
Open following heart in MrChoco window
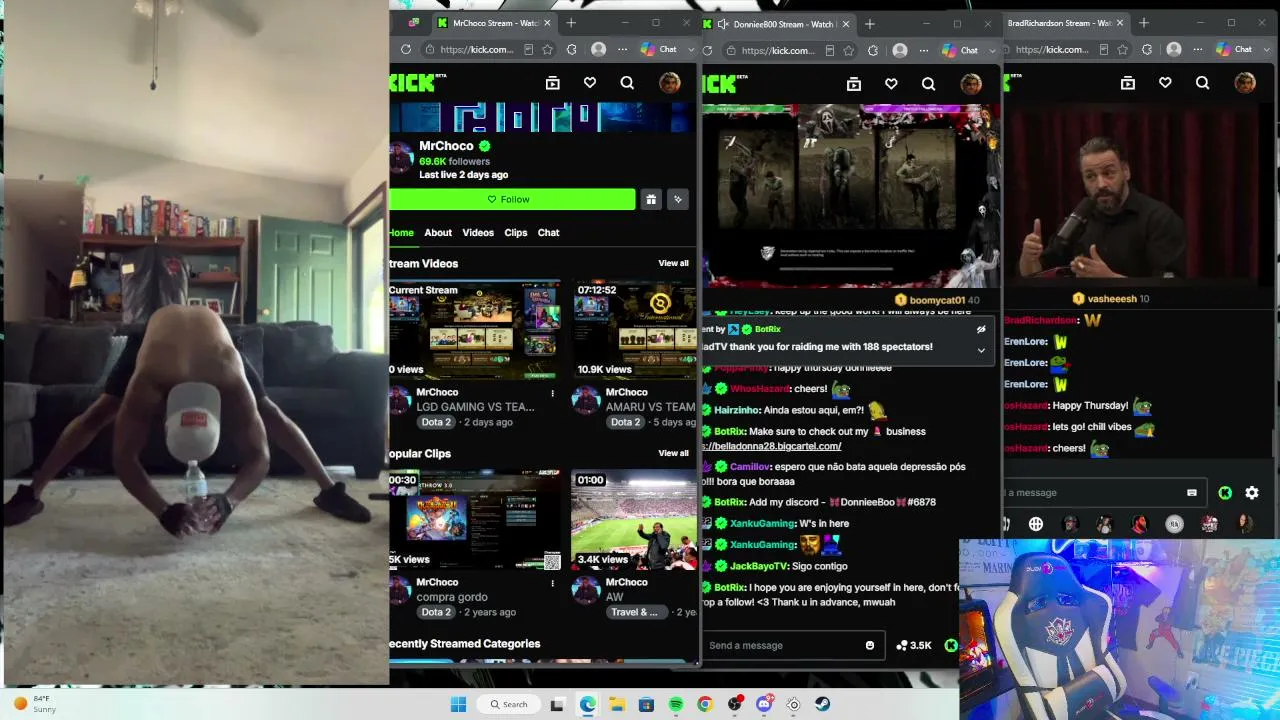pyautogui.click(x=590, y=84)
